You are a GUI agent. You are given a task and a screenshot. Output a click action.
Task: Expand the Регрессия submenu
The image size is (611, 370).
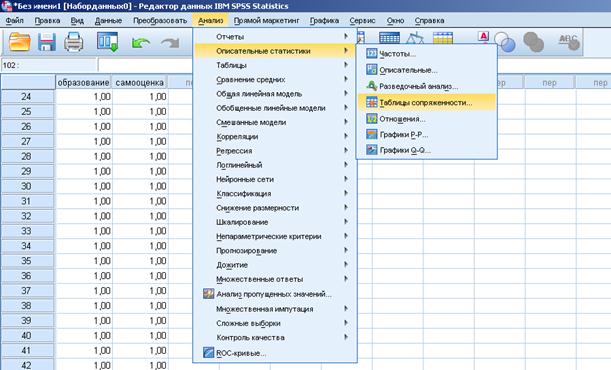275,151
